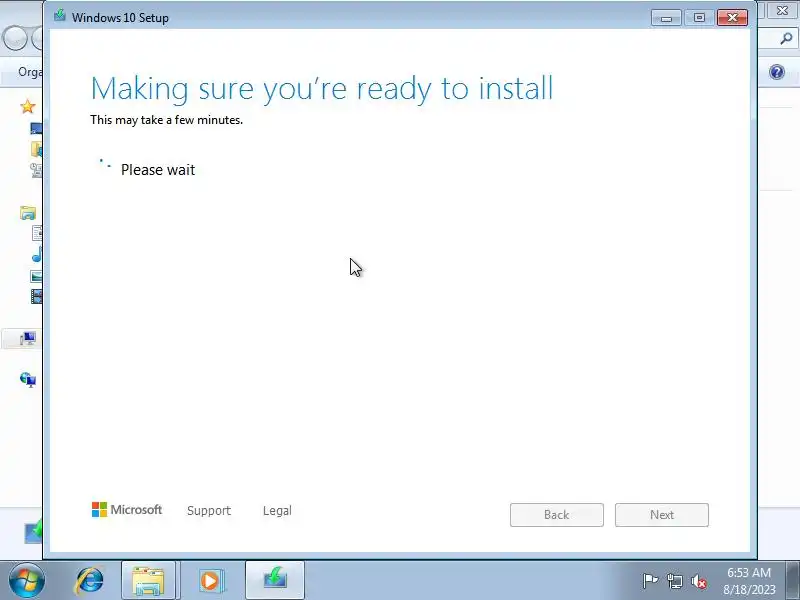Select Recent Places icon in Explorer sidebar

[x=36, y=170]
